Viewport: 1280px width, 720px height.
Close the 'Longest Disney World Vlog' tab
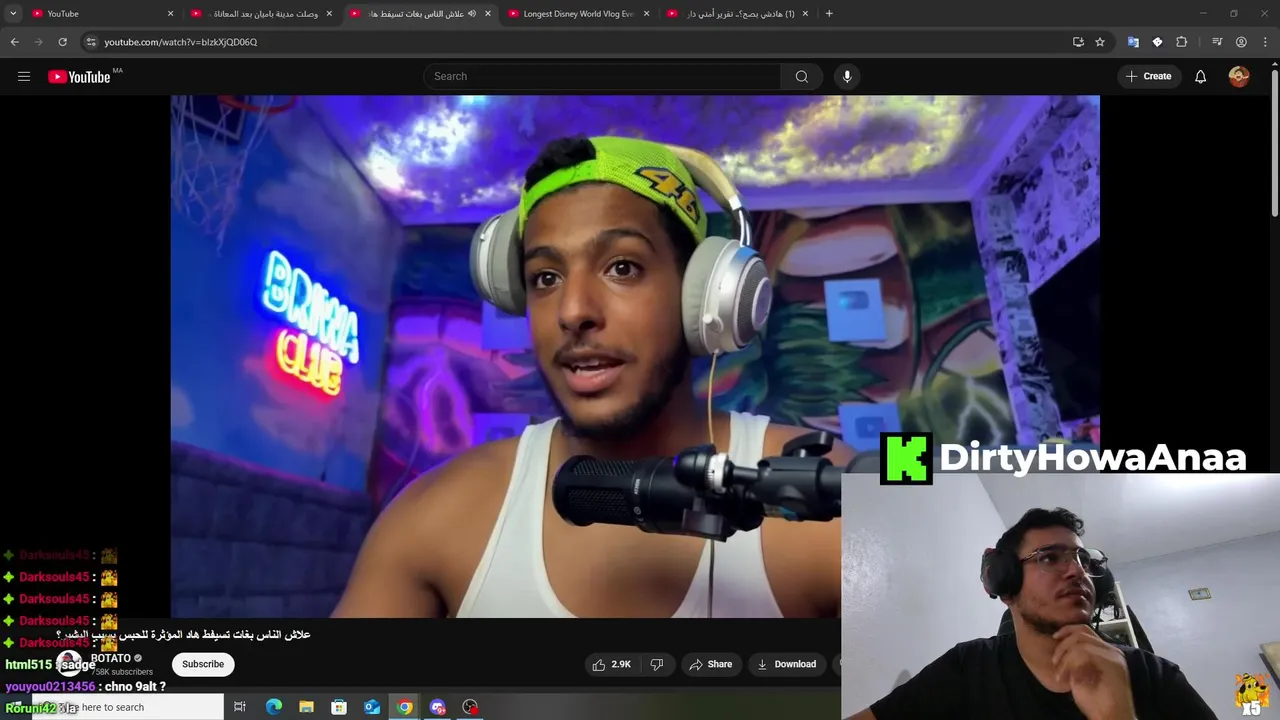pyautogui.click(x=646, y=14)
